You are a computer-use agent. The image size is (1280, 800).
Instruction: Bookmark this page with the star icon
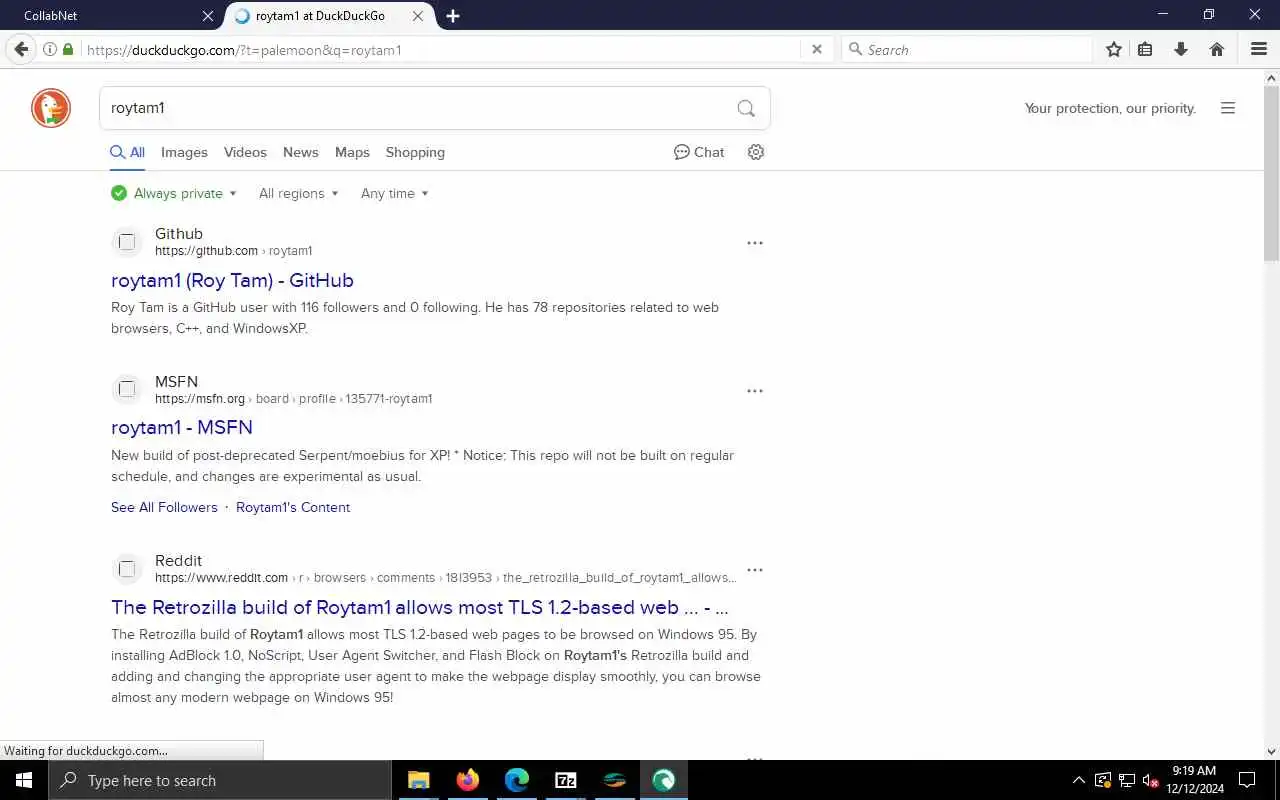click(x=1114, y=49)
